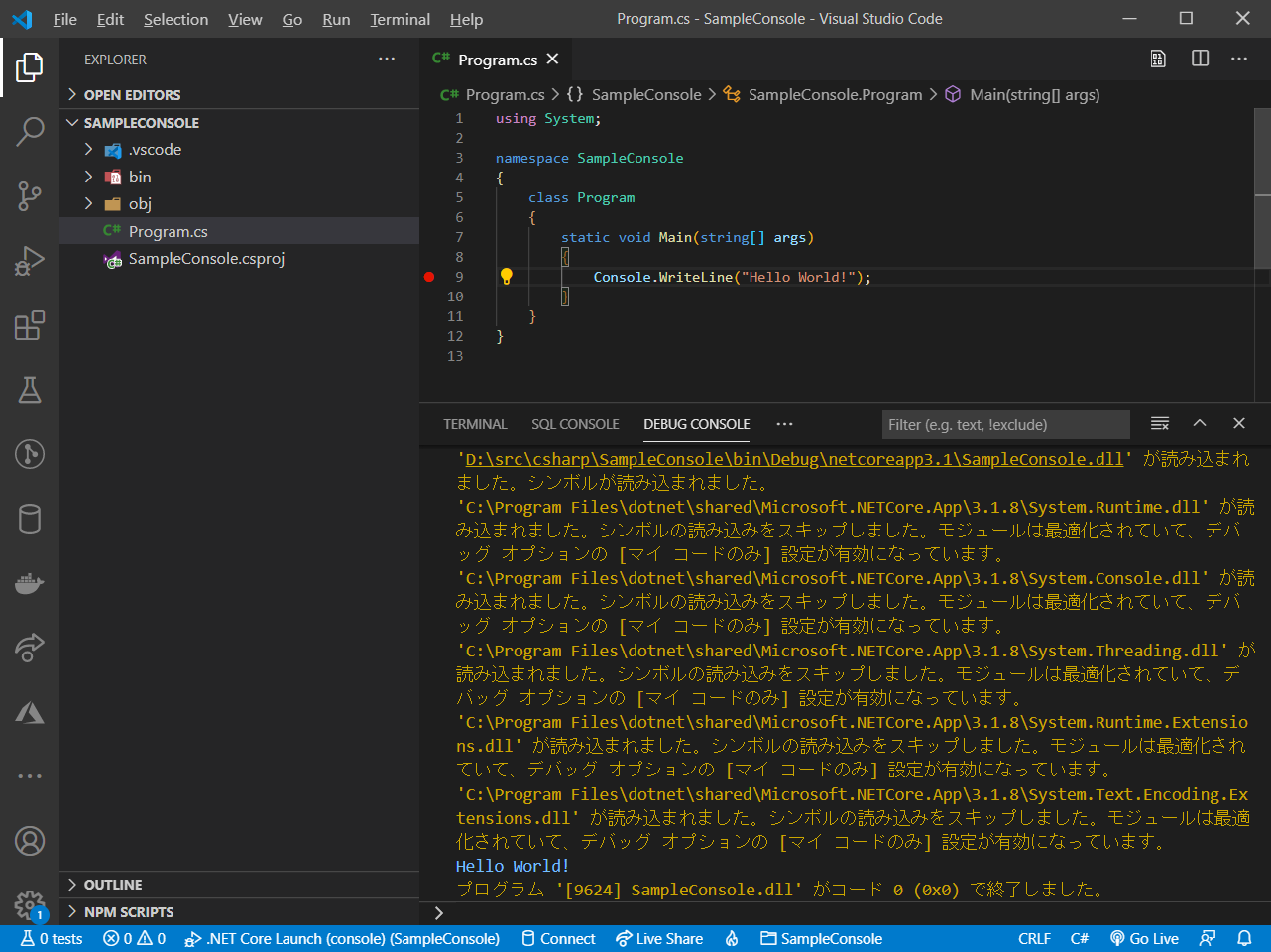Change the CRLF line ending setting
The image size is (1271, 952).
[1034, 938]
